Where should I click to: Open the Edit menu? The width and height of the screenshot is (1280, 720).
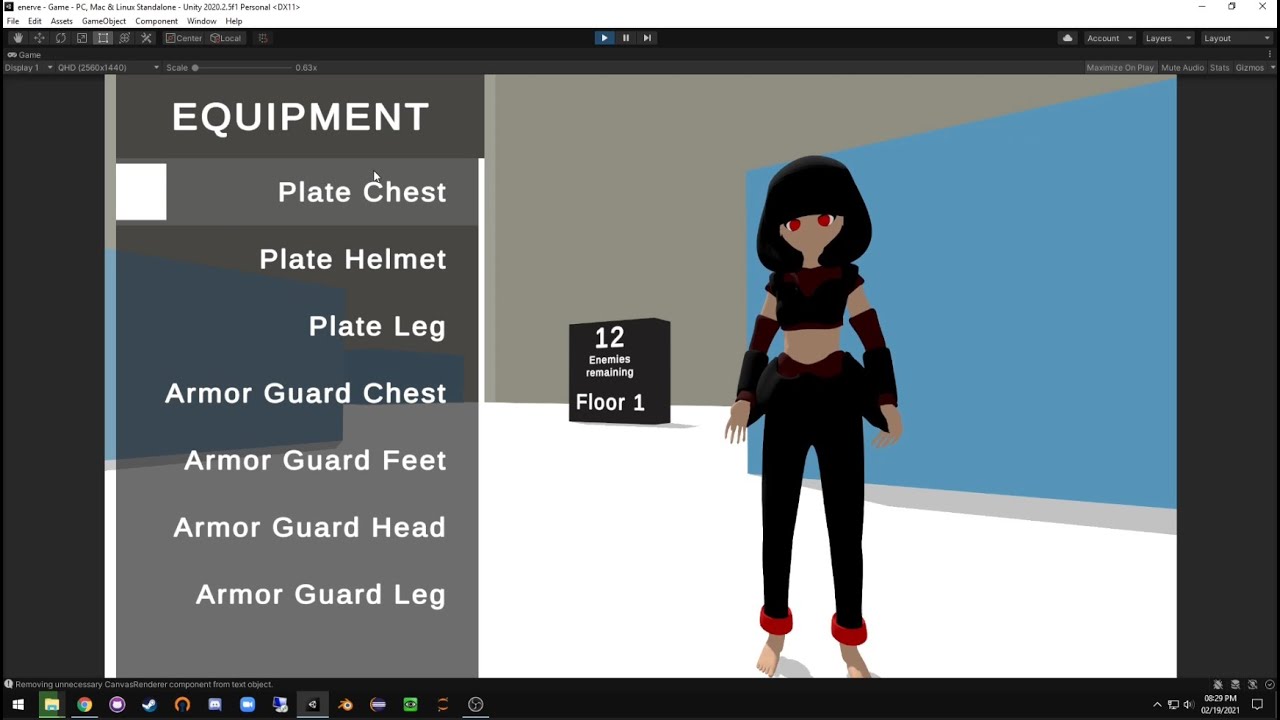click(x=35, y=21)
